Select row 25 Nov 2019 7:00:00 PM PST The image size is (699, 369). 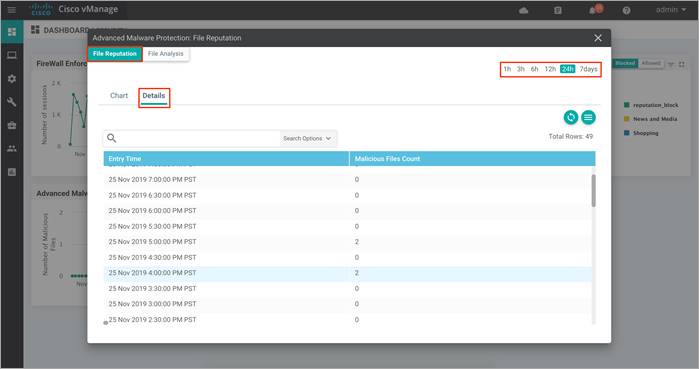point(348,180)
